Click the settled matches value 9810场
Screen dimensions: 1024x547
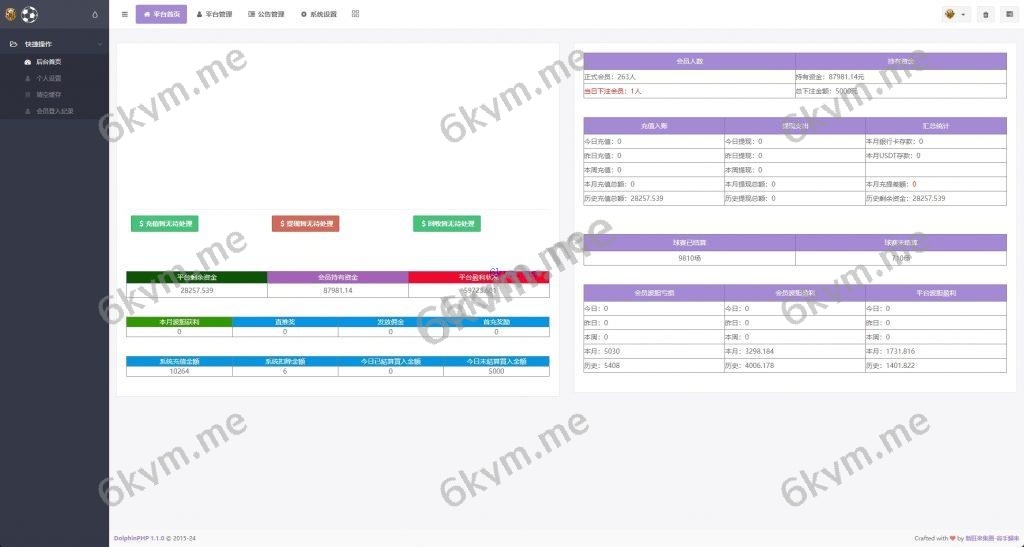(689, 258)
